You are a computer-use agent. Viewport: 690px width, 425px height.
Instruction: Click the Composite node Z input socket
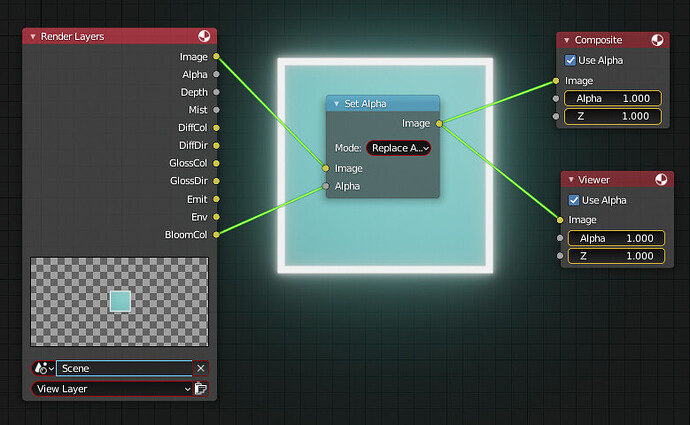point(556,116)
